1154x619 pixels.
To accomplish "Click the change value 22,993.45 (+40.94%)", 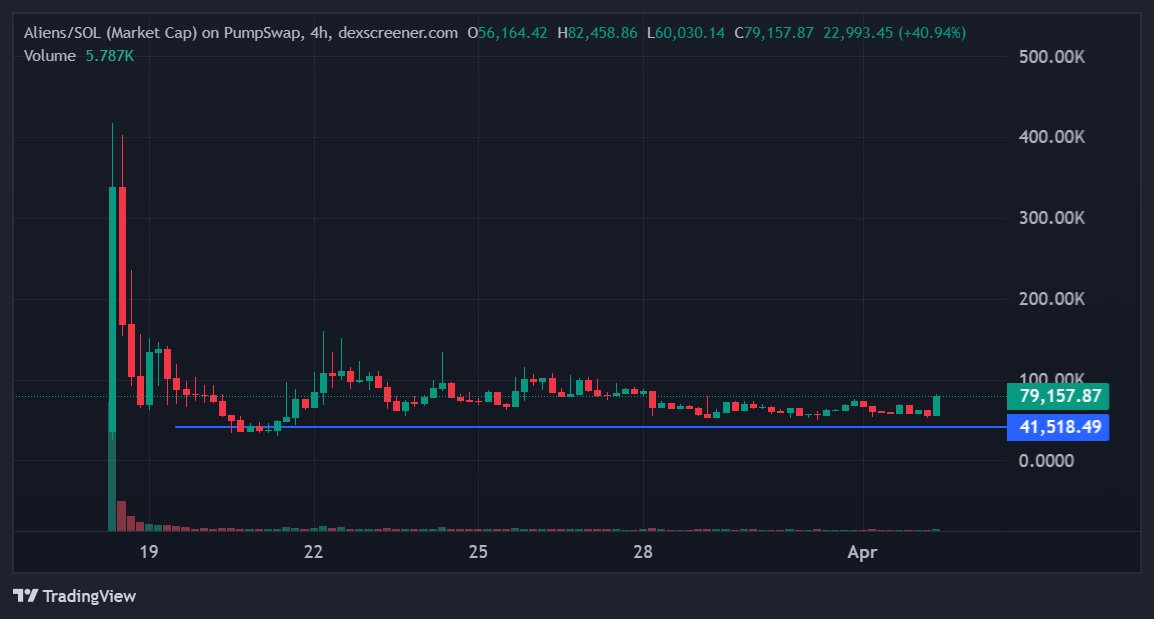I will click(x=894, y=32).
